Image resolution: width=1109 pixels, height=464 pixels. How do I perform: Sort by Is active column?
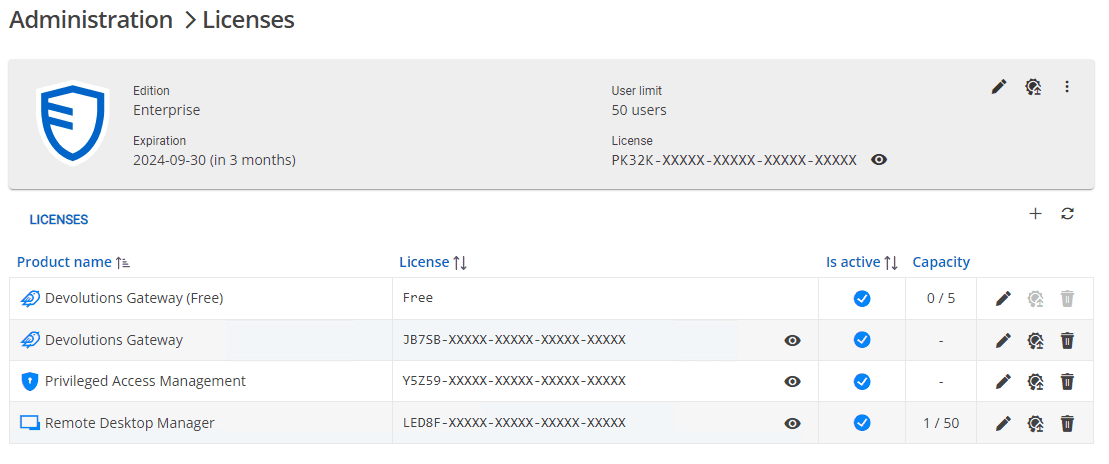click(861, 262)
